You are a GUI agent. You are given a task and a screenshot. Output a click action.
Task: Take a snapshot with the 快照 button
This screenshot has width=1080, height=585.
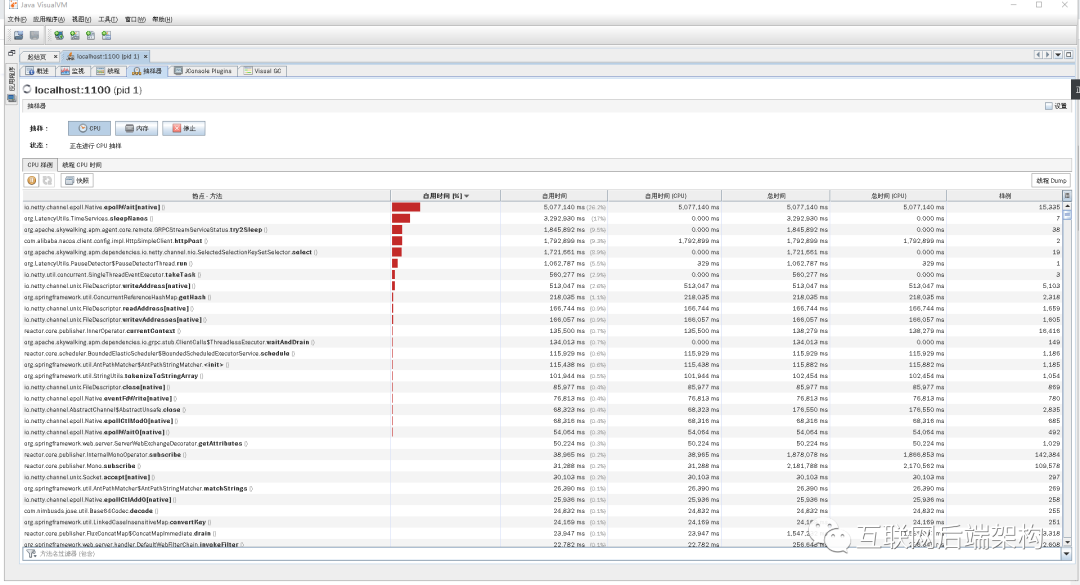click(x=77, y=181)
